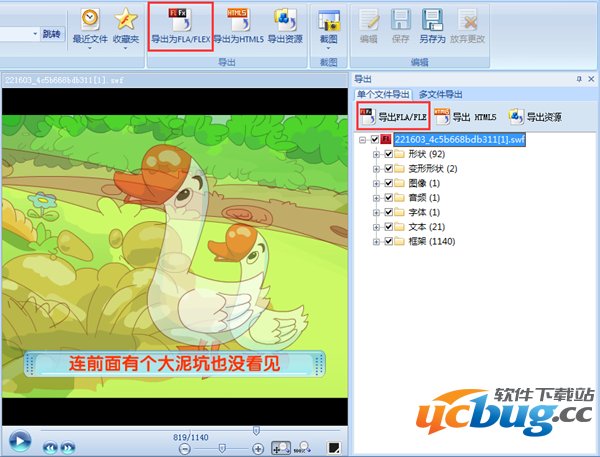Open the Favorites (收藏夹) star icon
This screenshot has width=600, height=457.
click(x=126, y=19)
